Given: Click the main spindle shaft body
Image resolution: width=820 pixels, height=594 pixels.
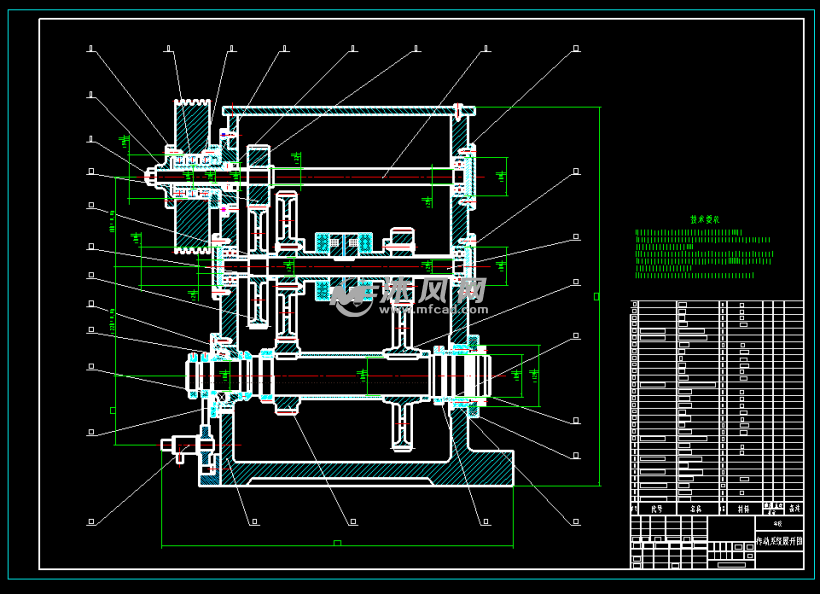Looking at the screenshot, I should [x=350, y=376].
